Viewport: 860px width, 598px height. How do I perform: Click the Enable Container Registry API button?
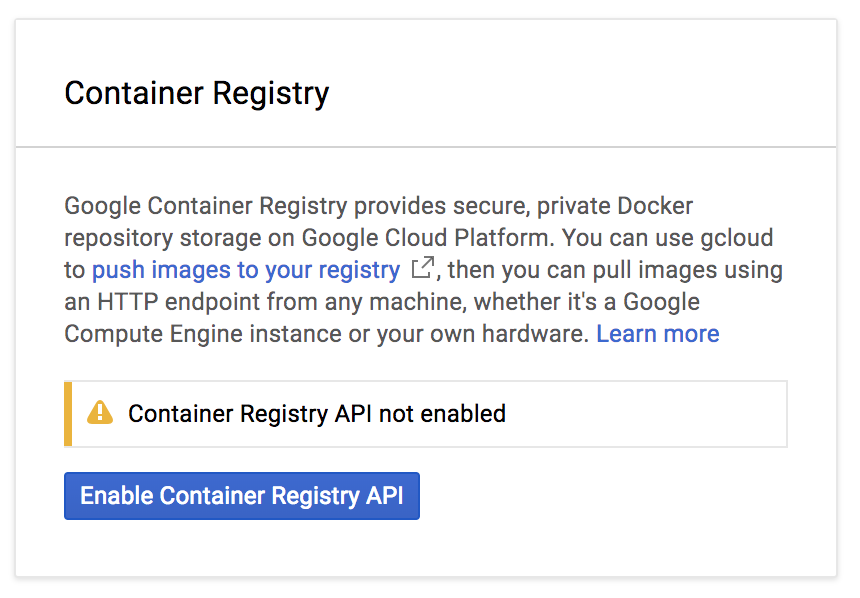pos(241,496)
